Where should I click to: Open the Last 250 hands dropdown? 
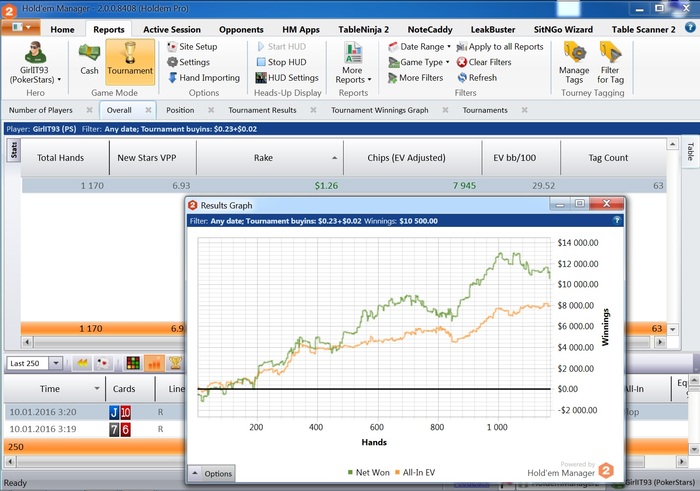pos(56,363)
